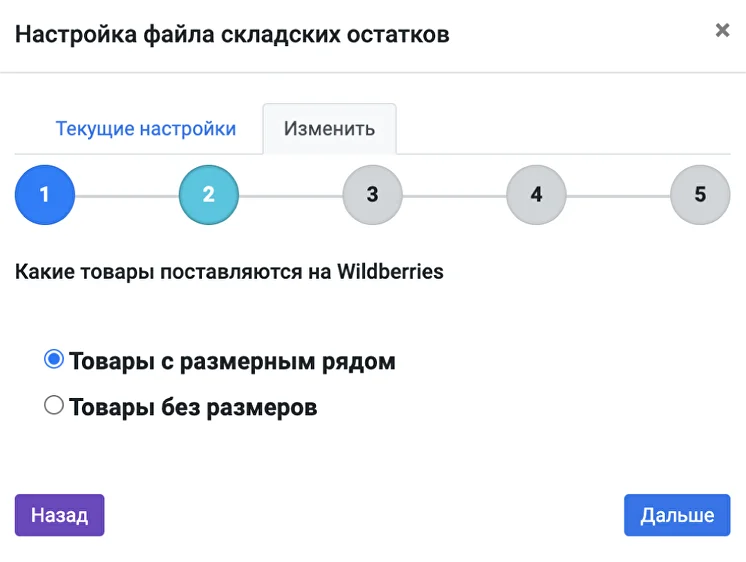Go to step 1 in wizard
The image size is (746, 562).
45,195
